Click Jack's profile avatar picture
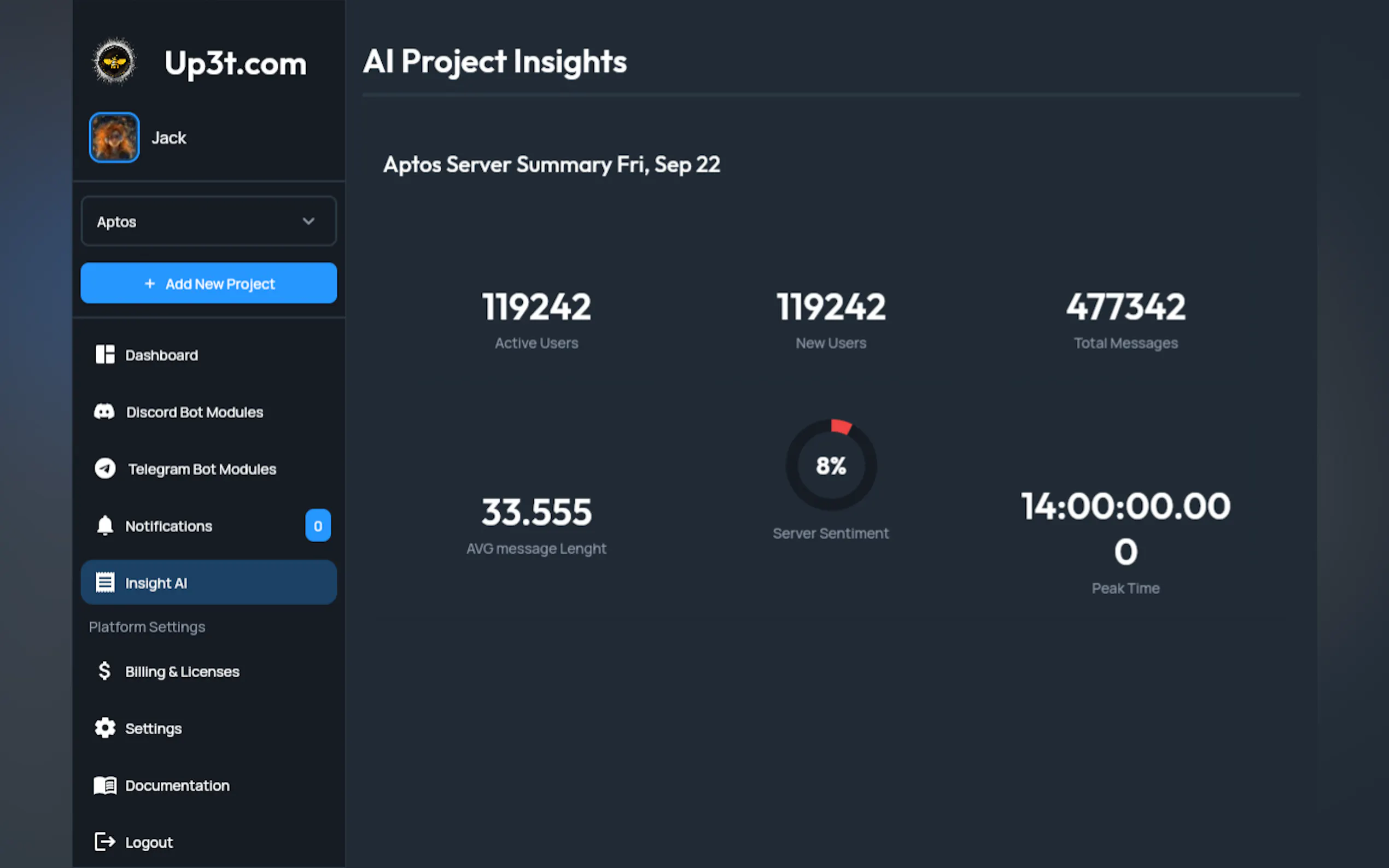1389x868 pixels. click(x=114, y=138)
